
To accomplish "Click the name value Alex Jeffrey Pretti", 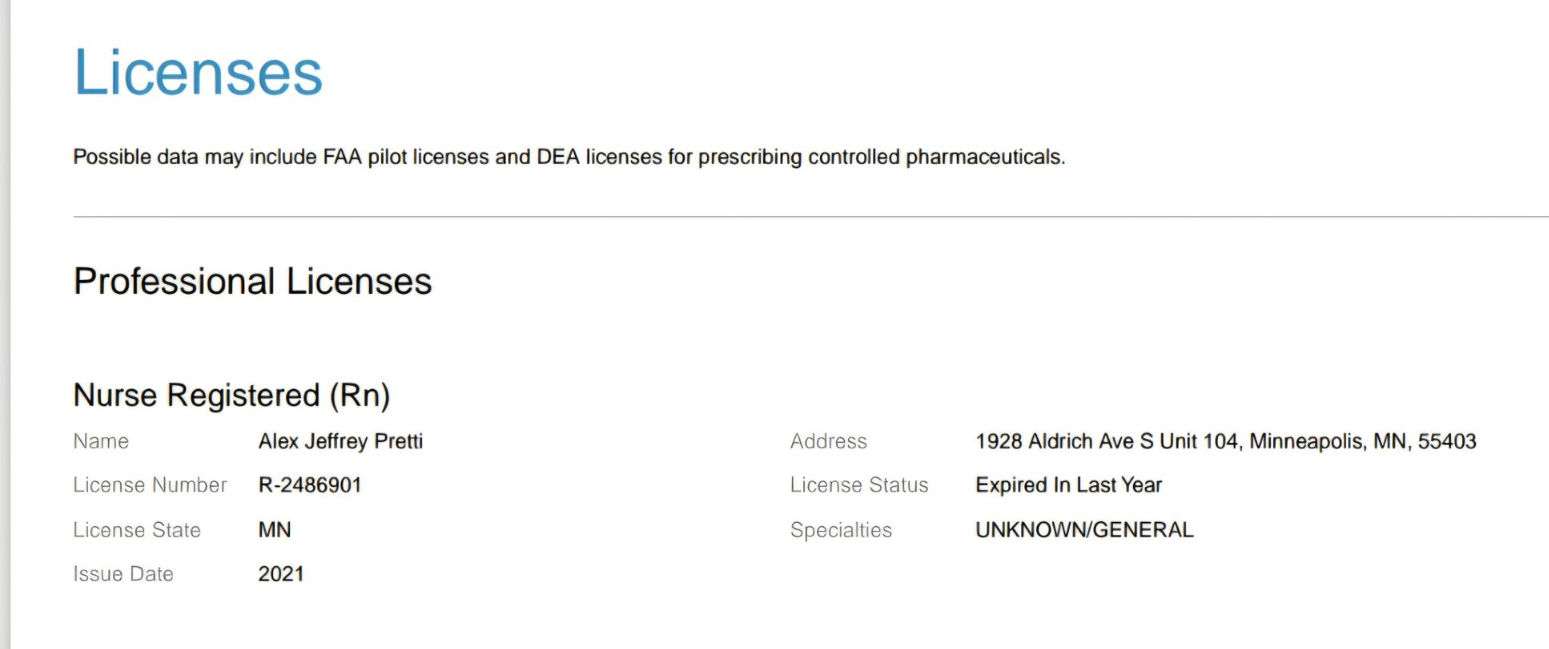I will point(340,441).
